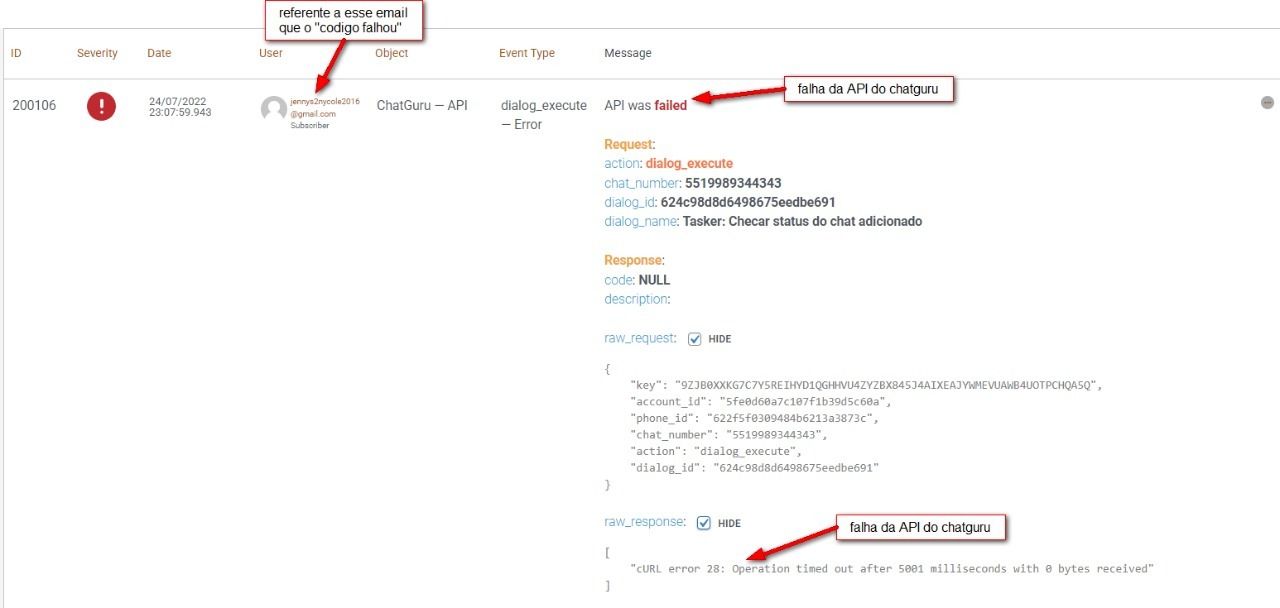Sort by the Date column header
Viewport: 1280px width, 608px height.
159,53
